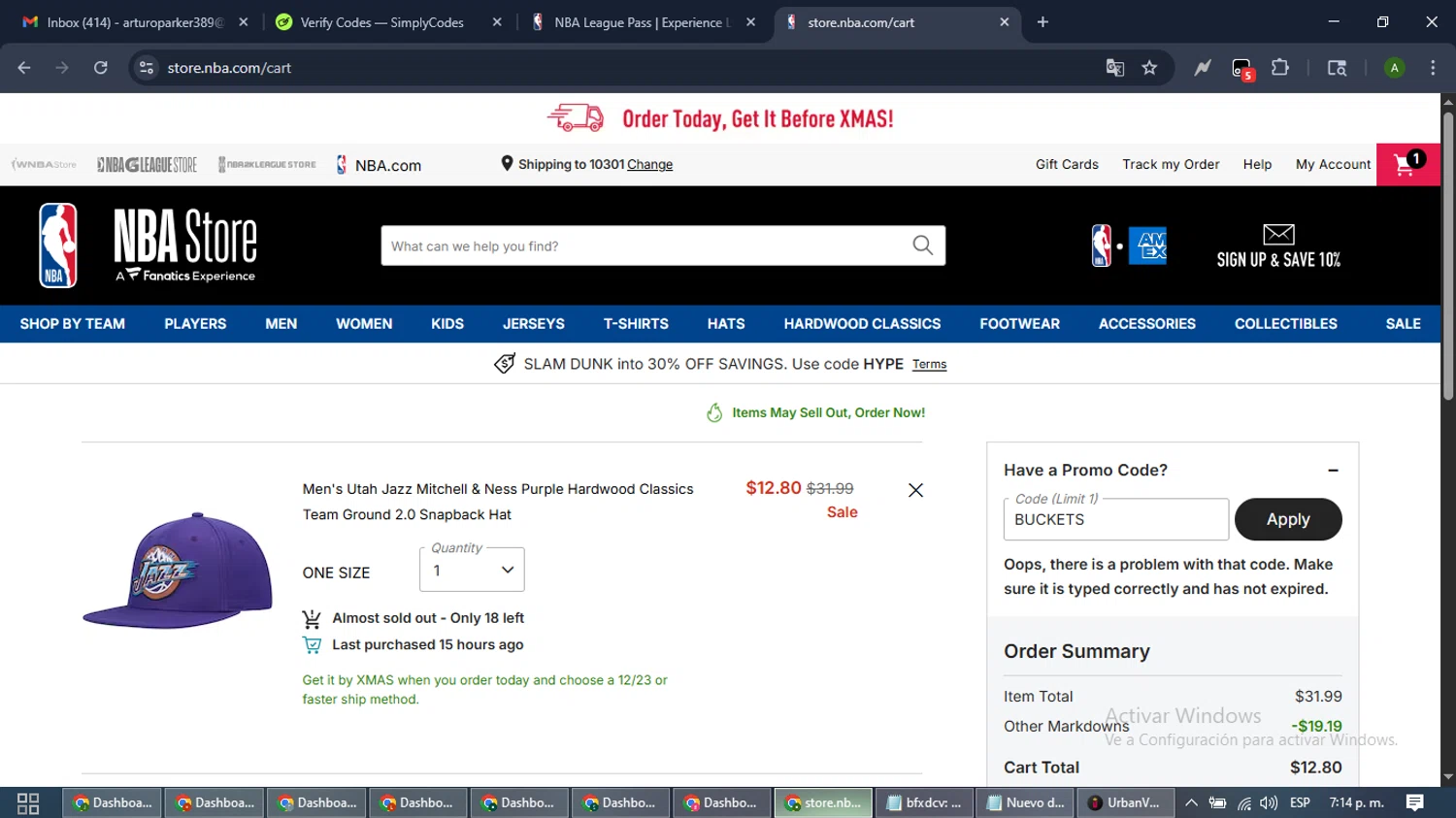This screenshot has height=818, width=1456.
Task: Open My Account link
Action: tap(1333, 165)
